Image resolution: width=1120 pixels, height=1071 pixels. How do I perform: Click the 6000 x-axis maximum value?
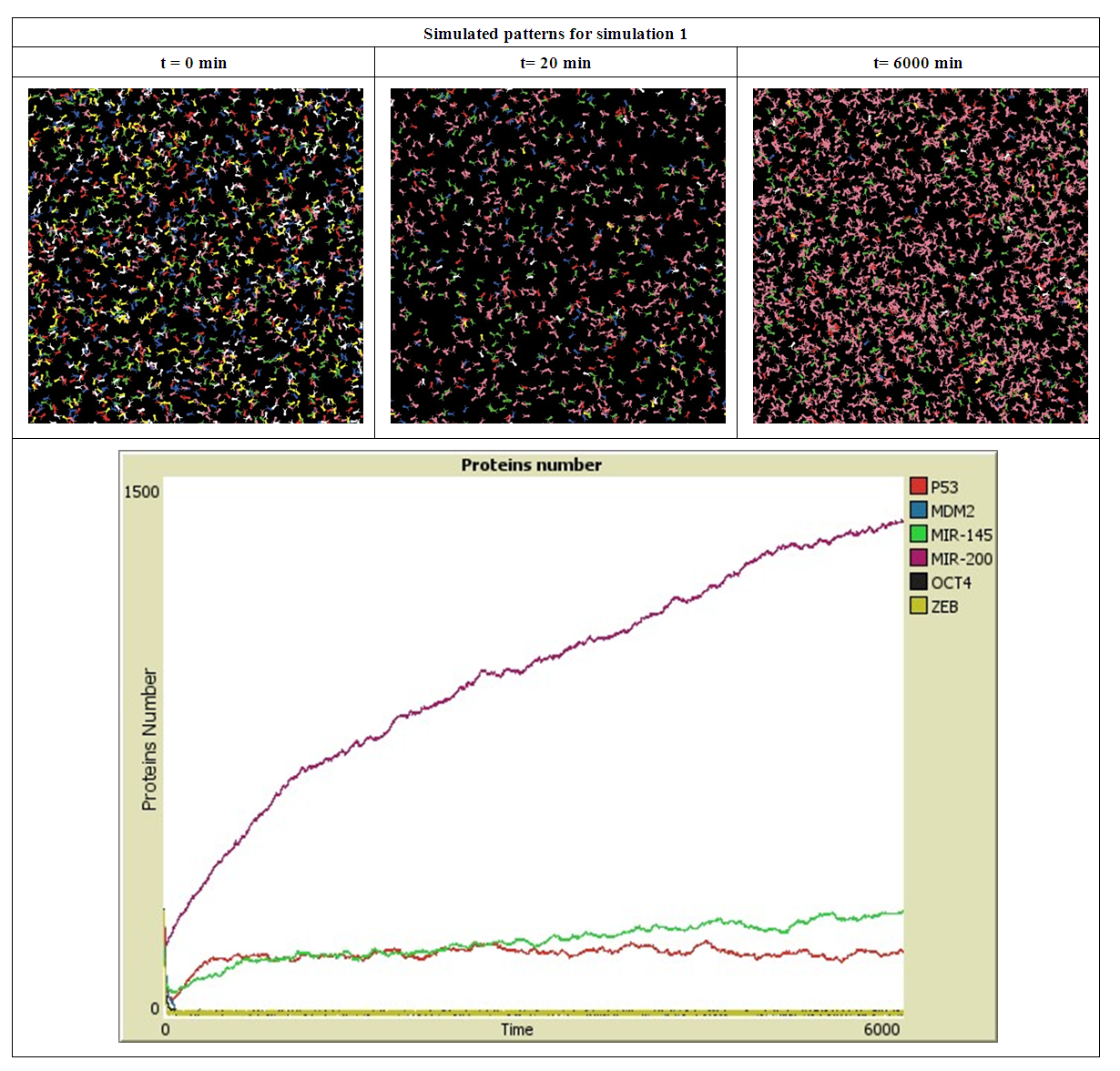(881, 1029)
